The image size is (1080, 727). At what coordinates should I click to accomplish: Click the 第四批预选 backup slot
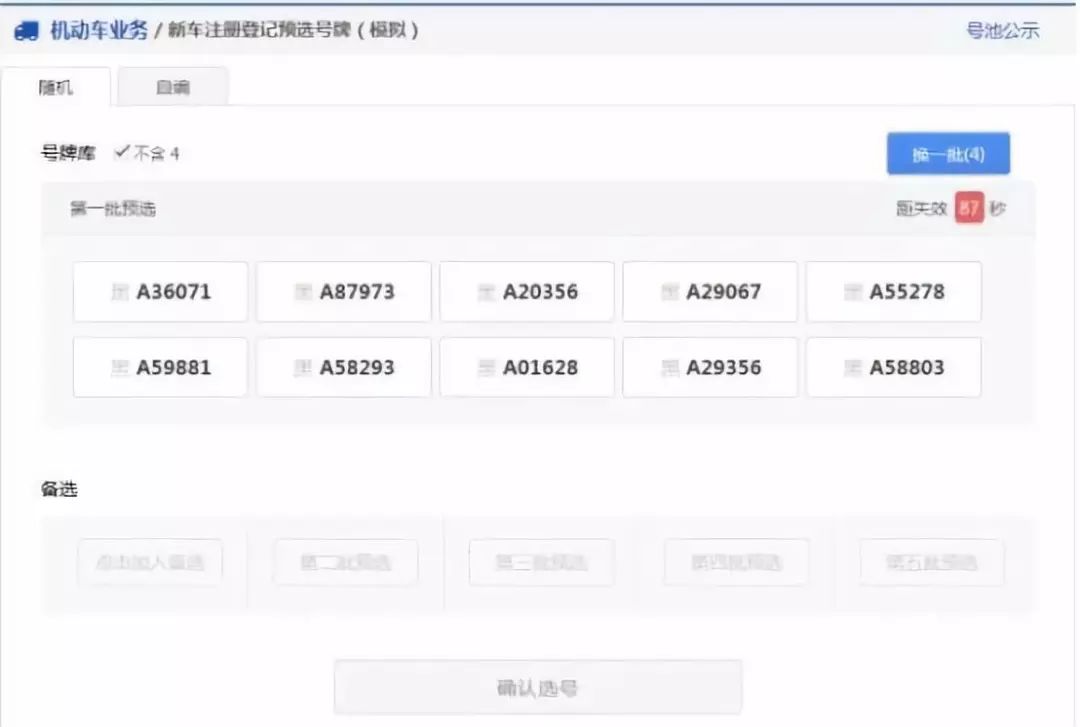tap(736, 562)
